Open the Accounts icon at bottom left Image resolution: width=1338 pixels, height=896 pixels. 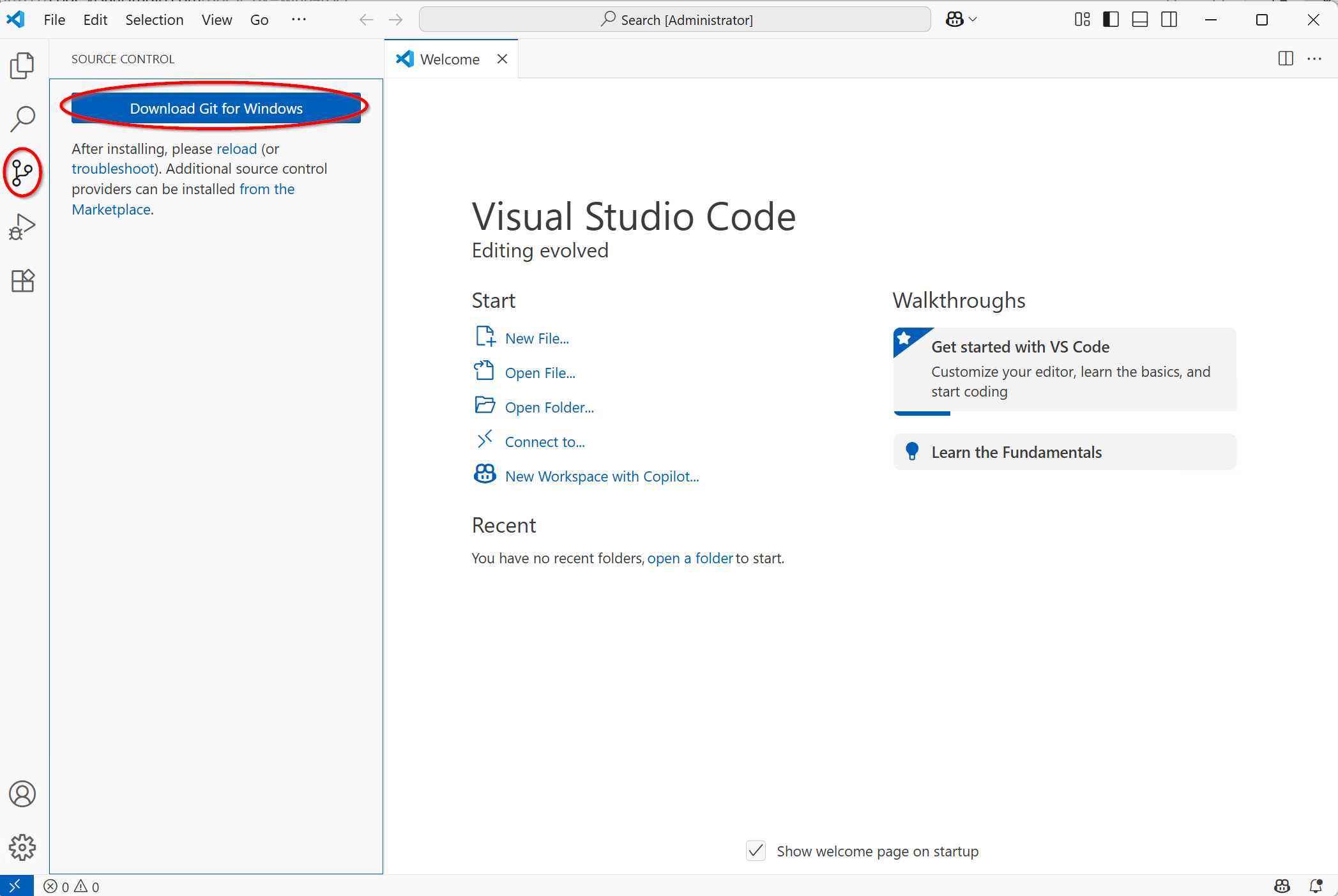click(22, 794)
